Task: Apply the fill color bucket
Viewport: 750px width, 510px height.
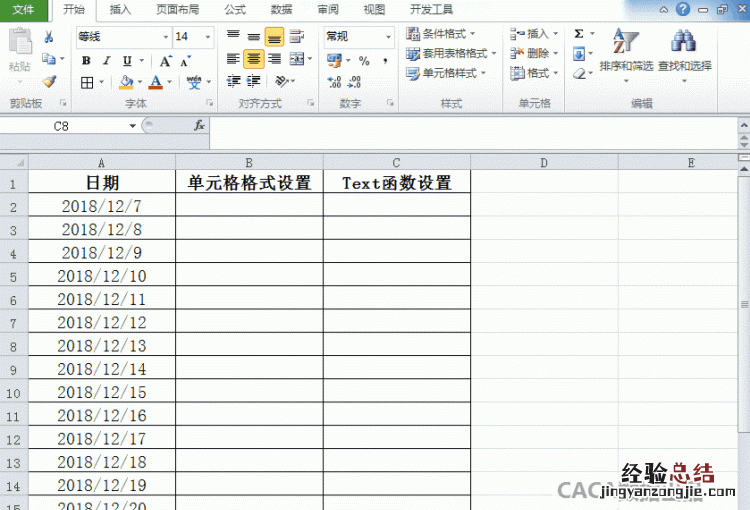Action: pos(126,82)
